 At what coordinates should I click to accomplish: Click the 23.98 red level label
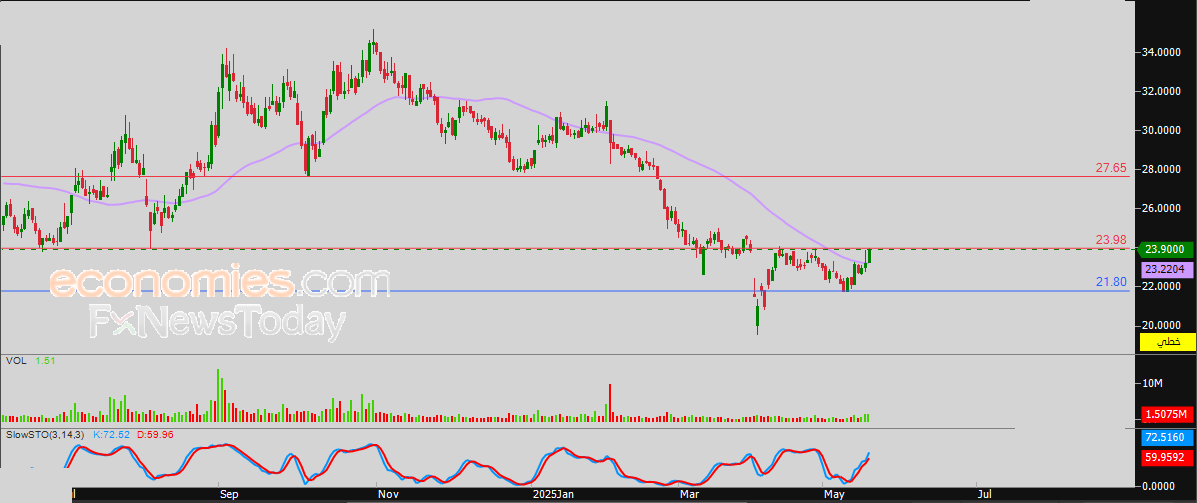tap(1111, 240)
